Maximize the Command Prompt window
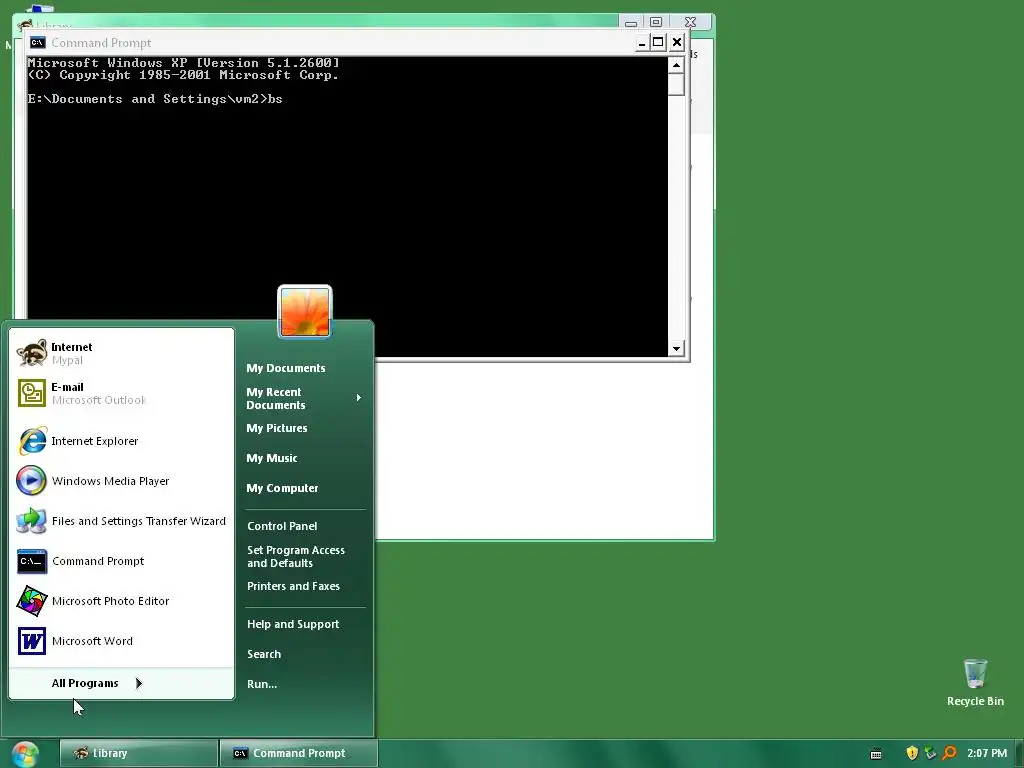Screen dimensions: 1024x768 point(658,43)
